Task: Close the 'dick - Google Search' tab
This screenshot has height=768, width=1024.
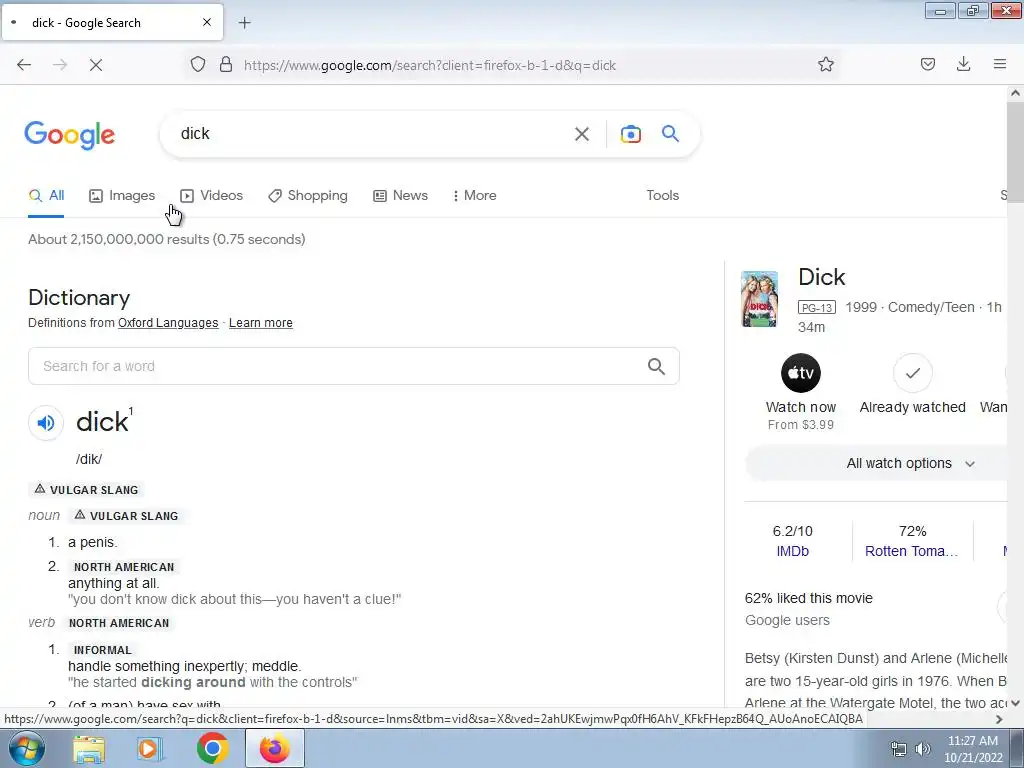Action: tap(207, 22)
